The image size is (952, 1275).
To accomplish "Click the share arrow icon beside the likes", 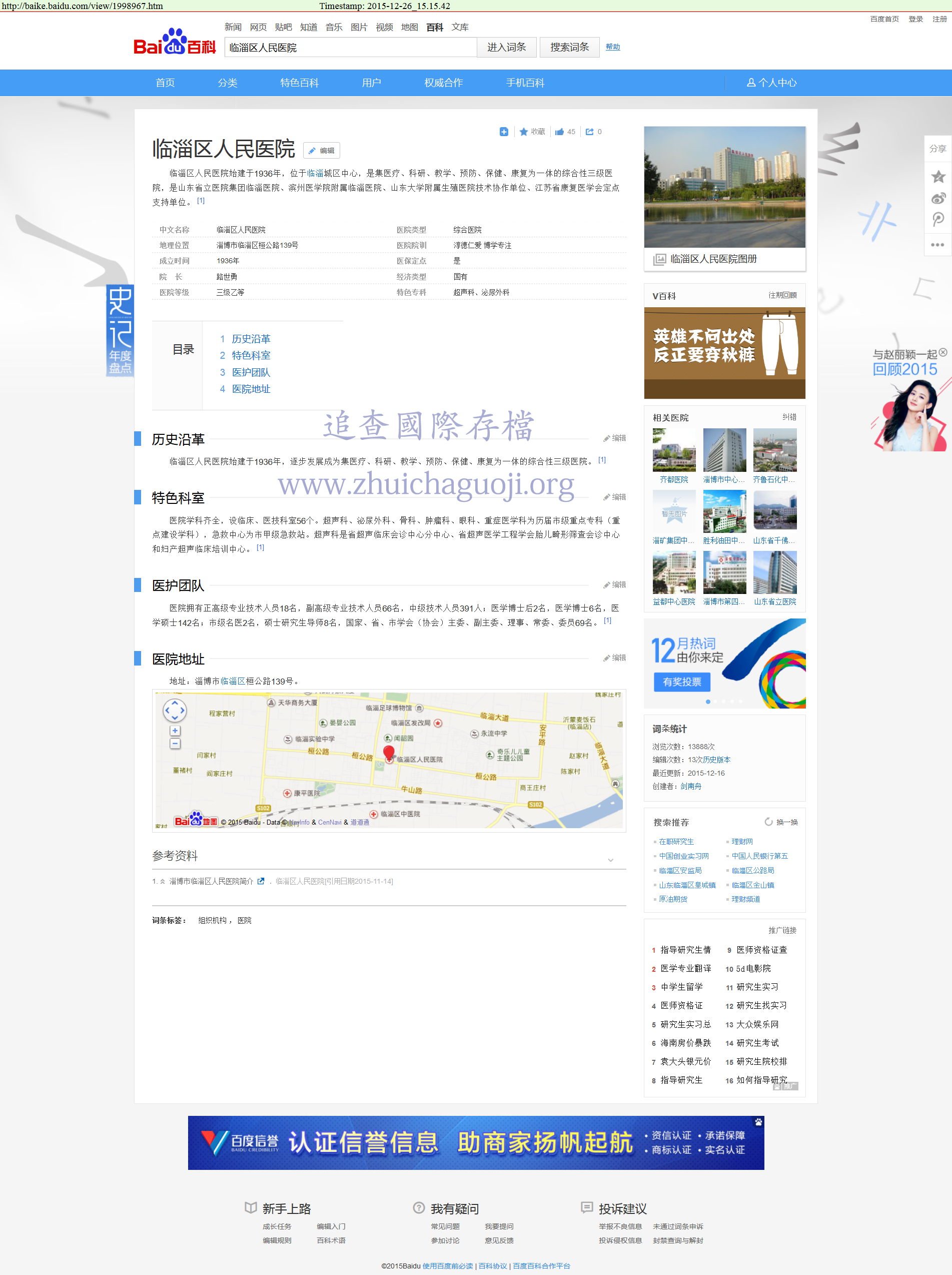I will click(589, 132).
